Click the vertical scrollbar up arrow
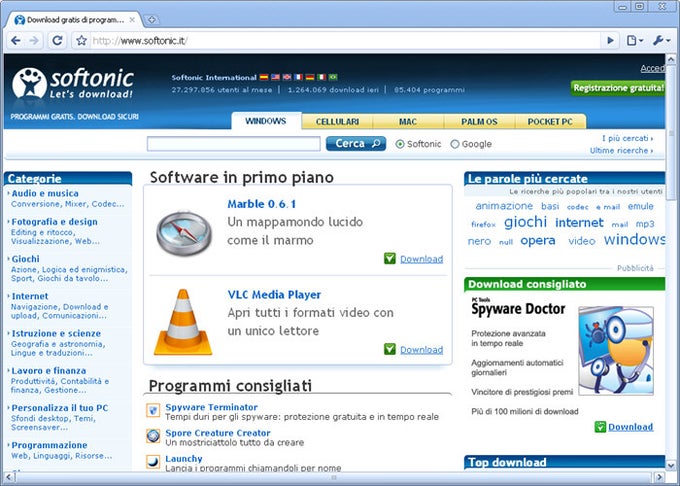 coord(671,60)
